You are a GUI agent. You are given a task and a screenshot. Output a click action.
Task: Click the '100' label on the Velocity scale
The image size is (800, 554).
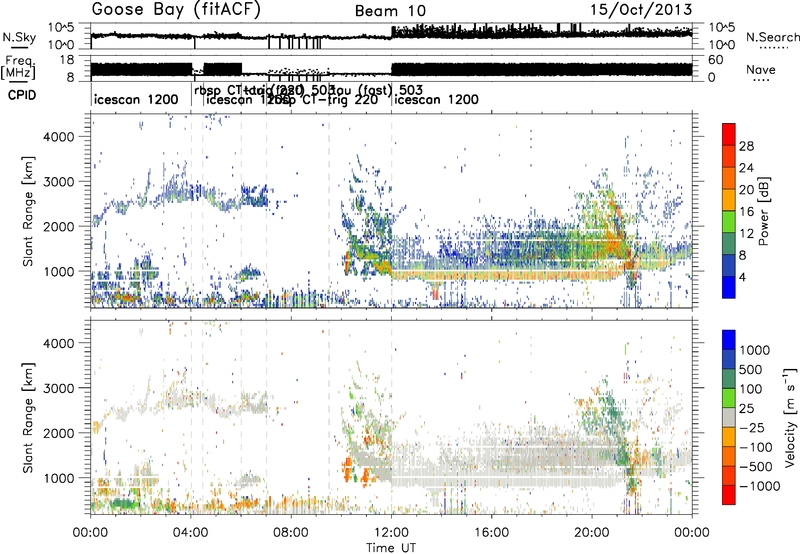[751, 389]
